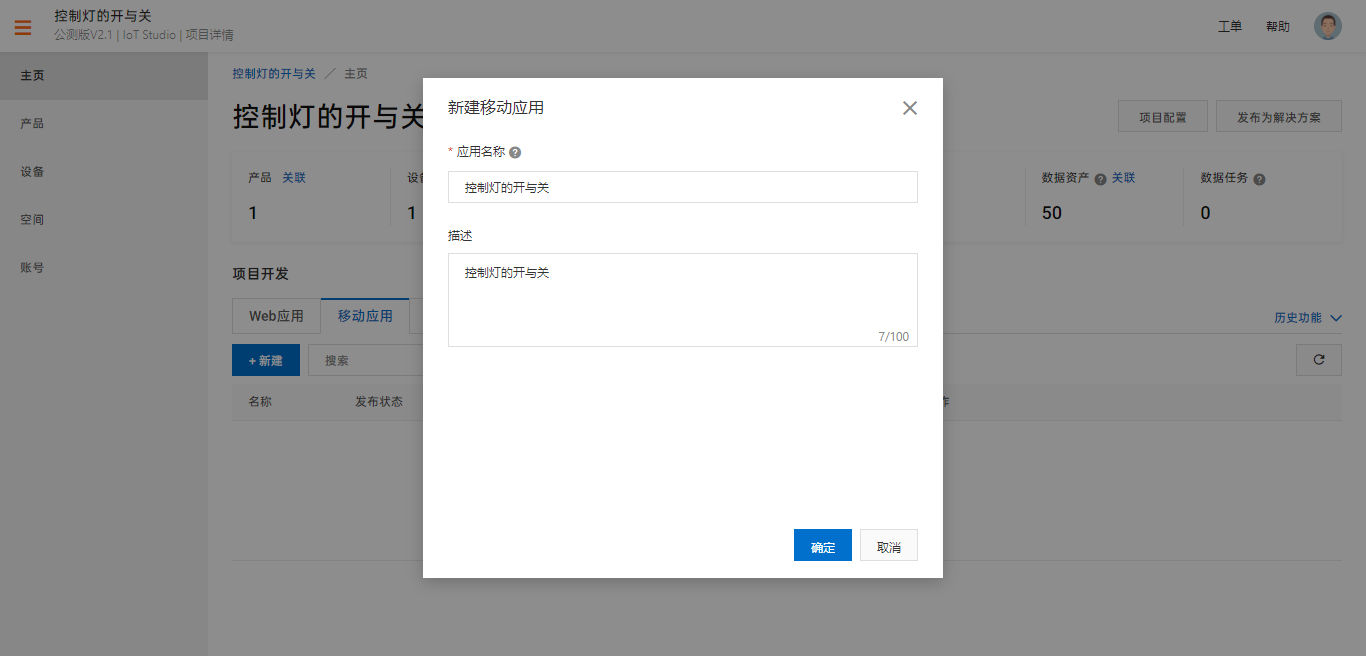Click the +新建 create button
The width and height of the screenshot is (1366, 656).
[266, 360]
